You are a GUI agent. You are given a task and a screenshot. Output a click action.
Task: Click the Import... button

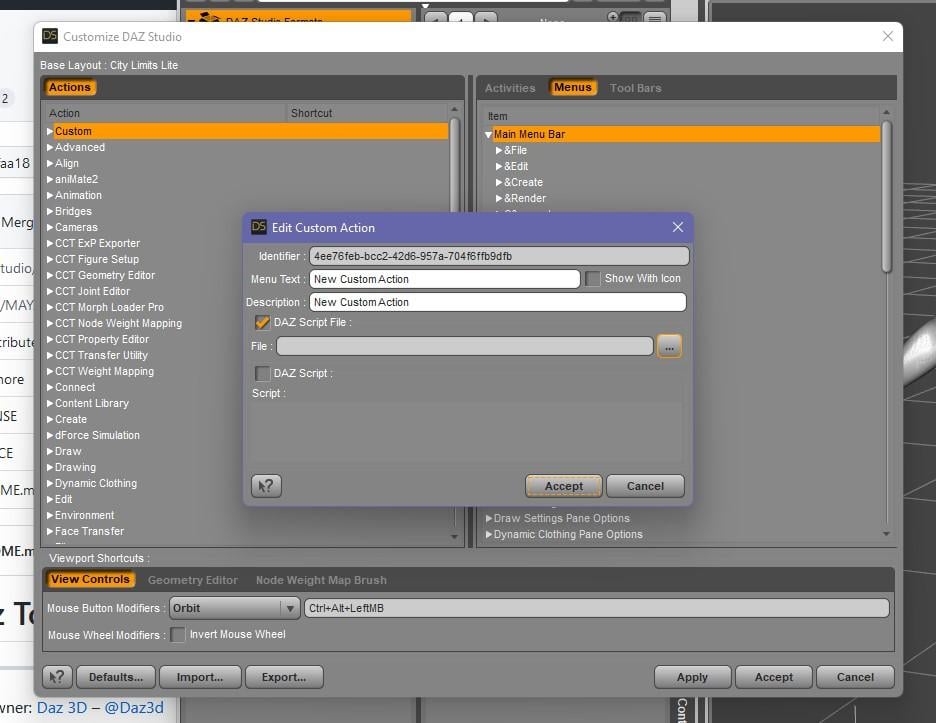coord(200,677)
